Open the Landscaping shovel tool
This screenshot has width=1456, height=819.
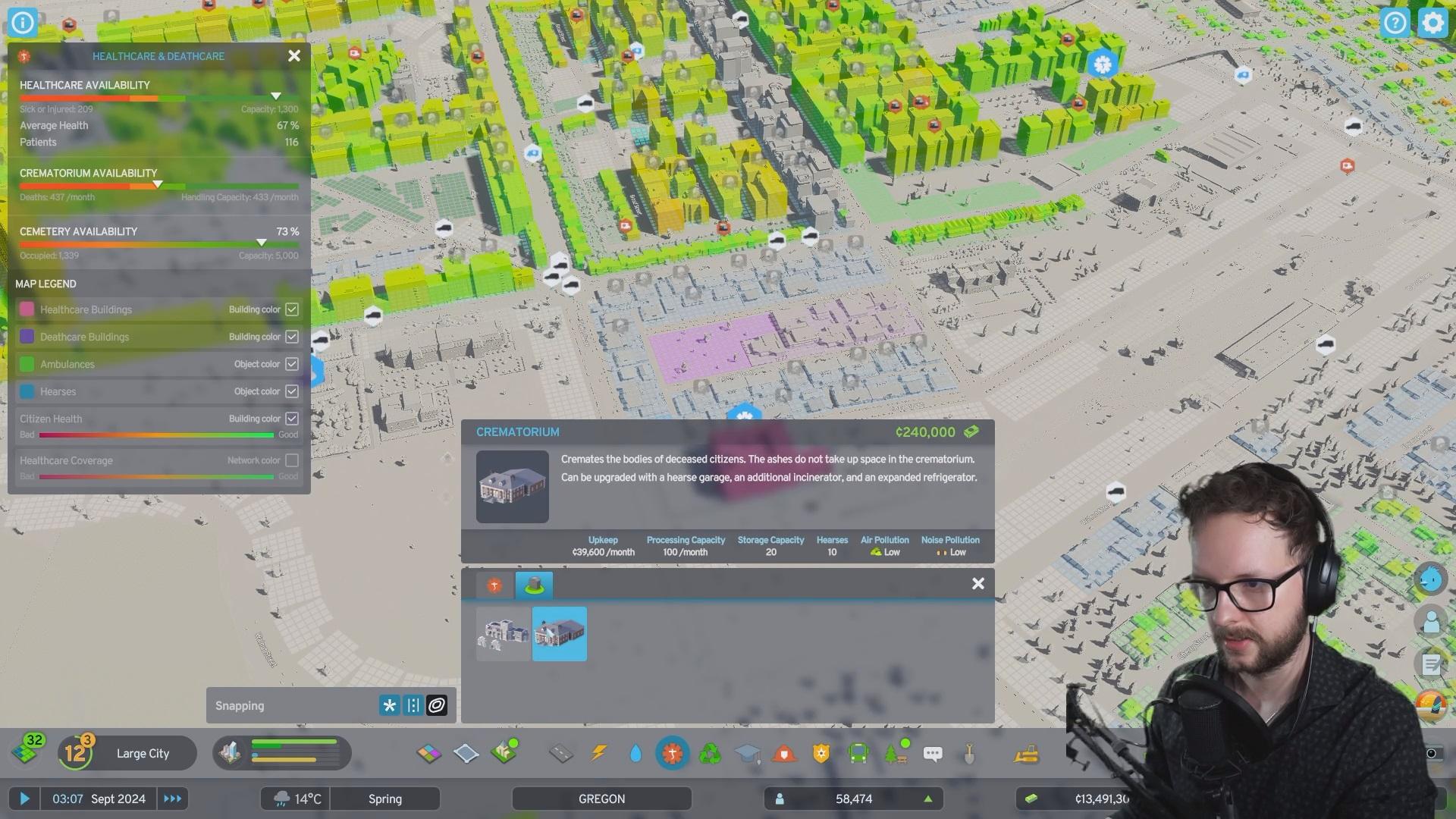tap(969, 754)
